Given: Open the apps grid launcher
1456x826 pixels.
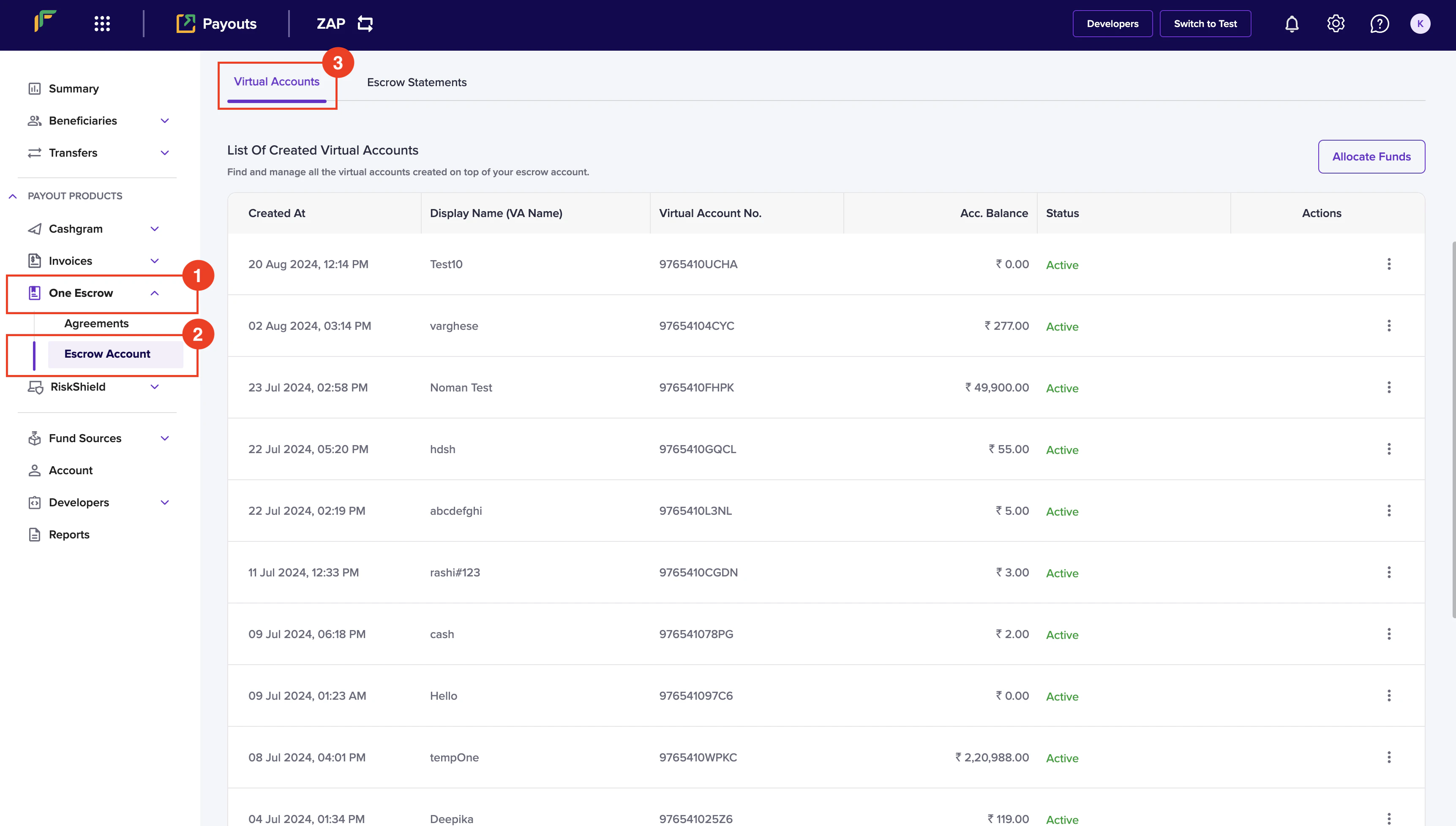Looking at the screenshot, I should click(x=102, y=24).
